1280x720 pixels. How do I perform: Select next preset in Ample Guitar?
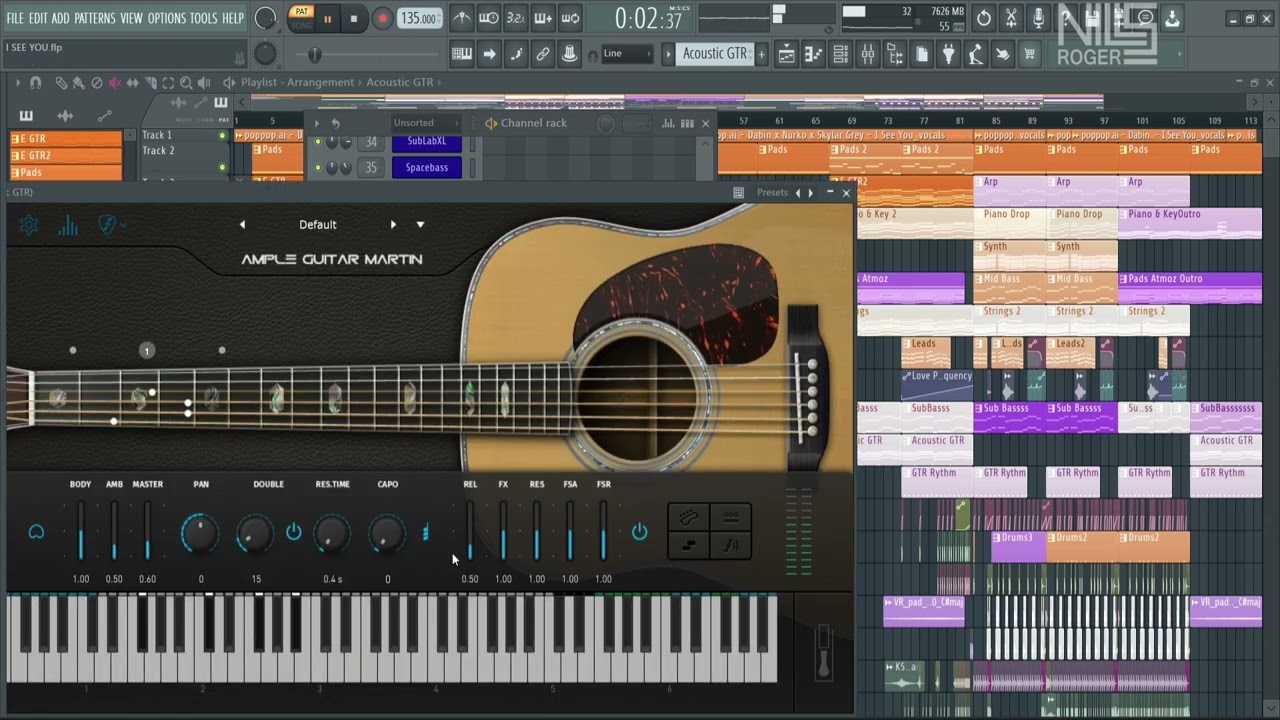click(x=393, y=225)
